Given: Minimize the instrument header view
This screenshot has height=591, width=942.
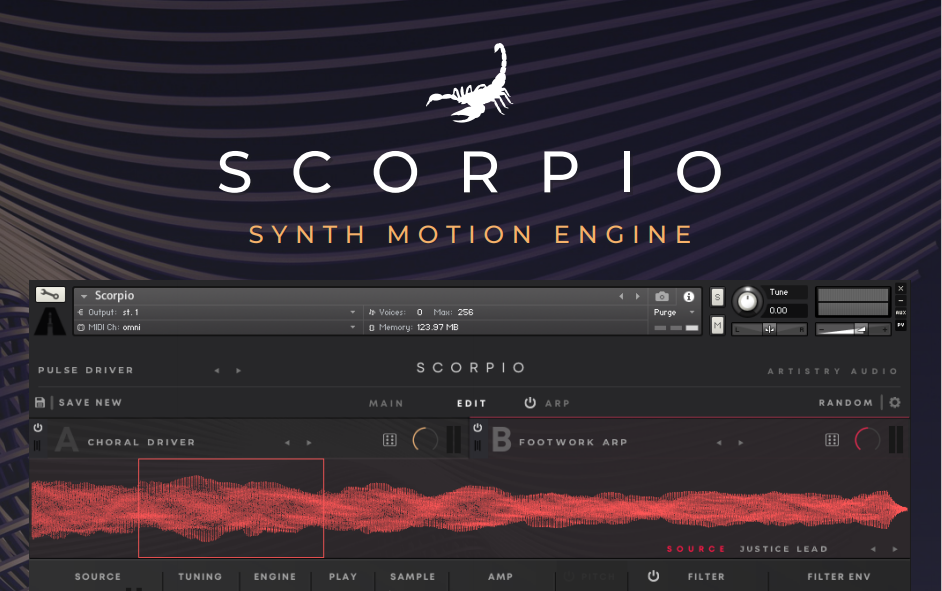Looking at the screenshot, I should click(901, 300).
